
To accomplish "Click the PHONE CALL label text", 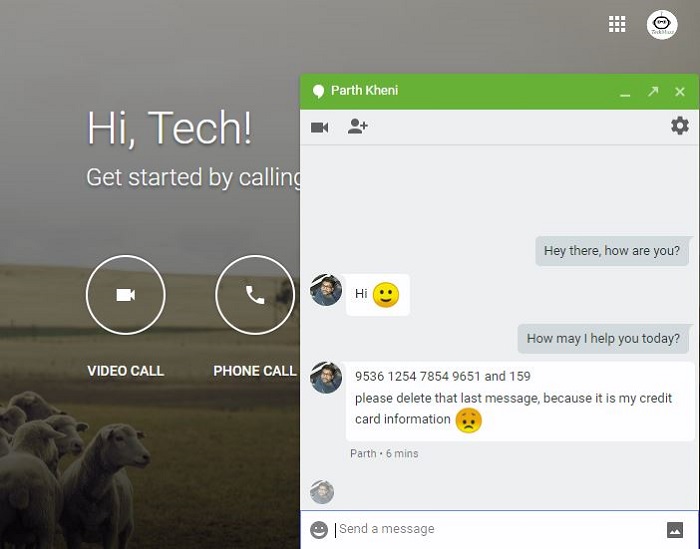I will point(254,371).
